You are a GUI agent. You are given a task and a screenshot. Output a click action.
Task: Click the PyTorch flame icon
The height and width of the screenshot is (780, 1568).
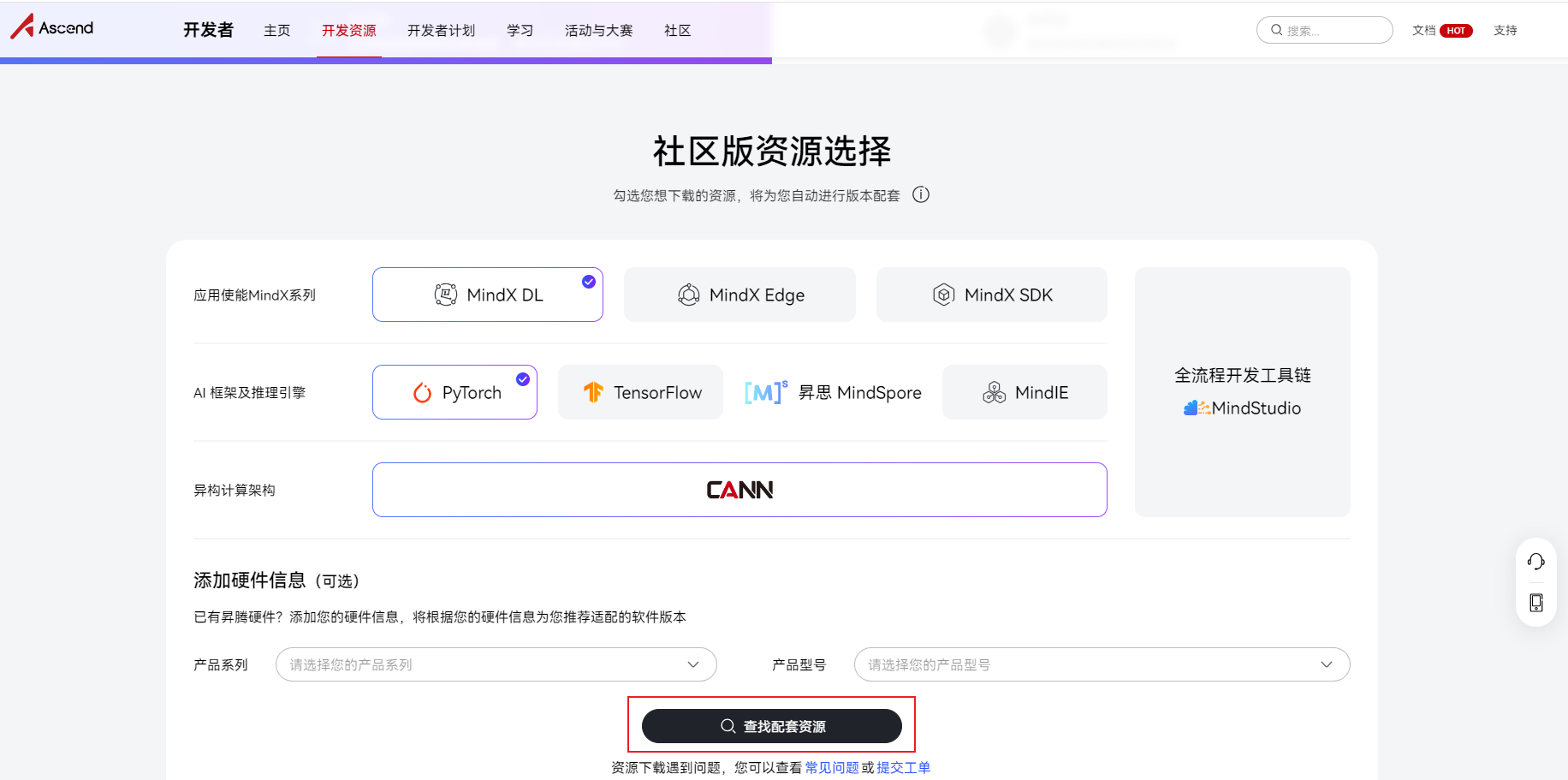(x=423, y=392)
